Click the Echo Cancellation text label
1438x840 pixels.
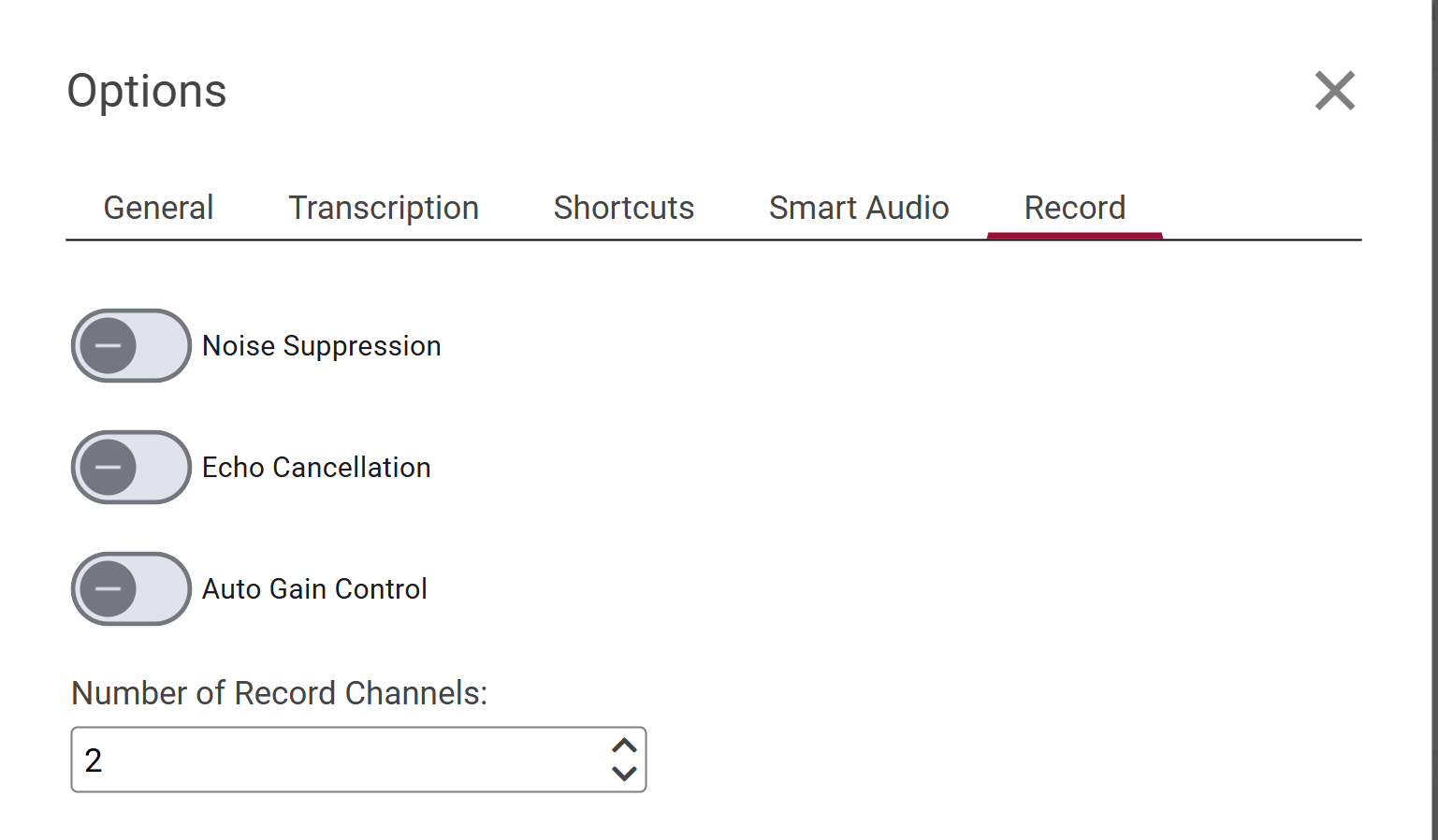[316, 468]
